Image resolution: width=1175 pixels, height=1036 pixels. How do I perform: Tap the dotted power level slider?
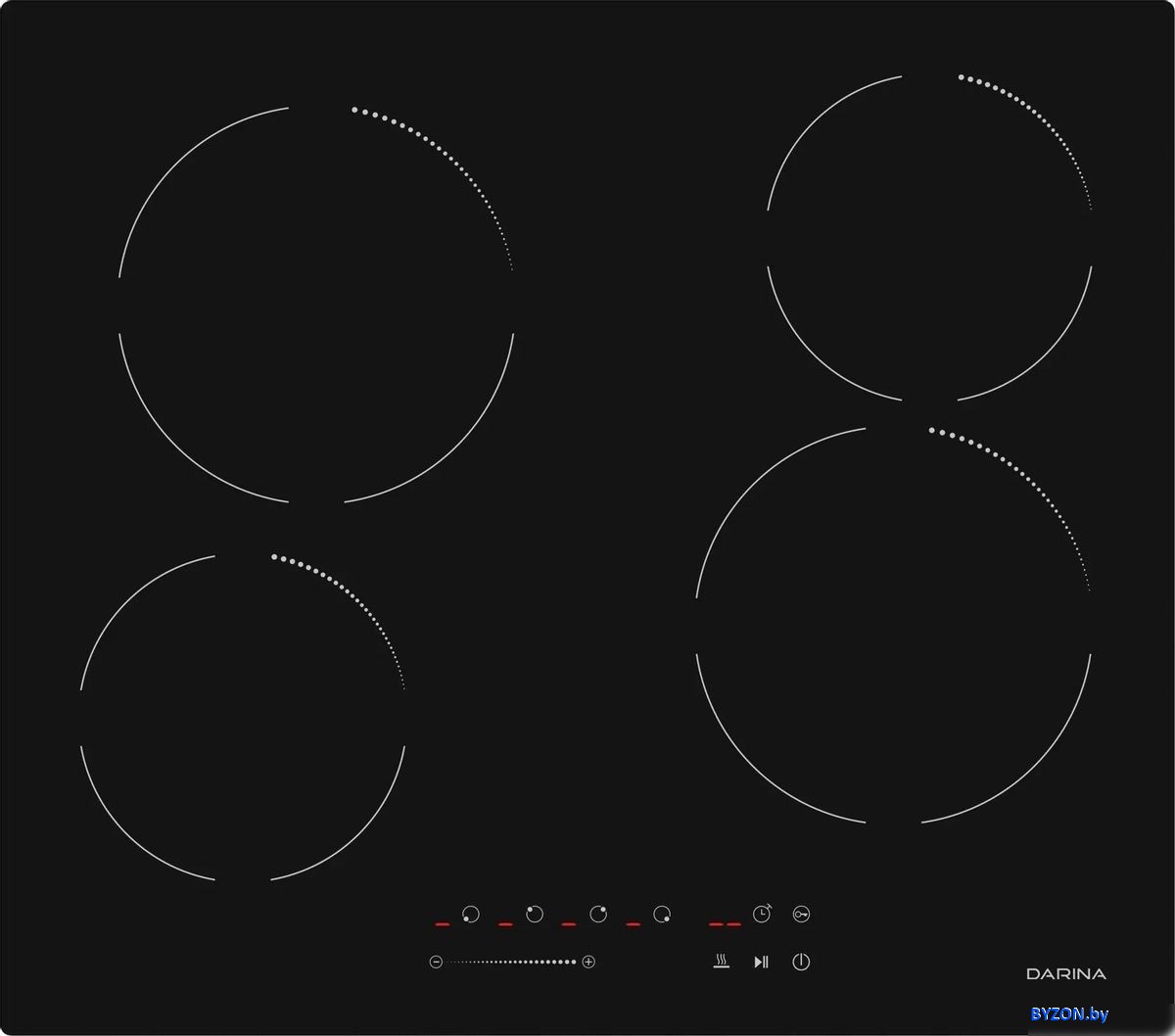tap(512, 962)
